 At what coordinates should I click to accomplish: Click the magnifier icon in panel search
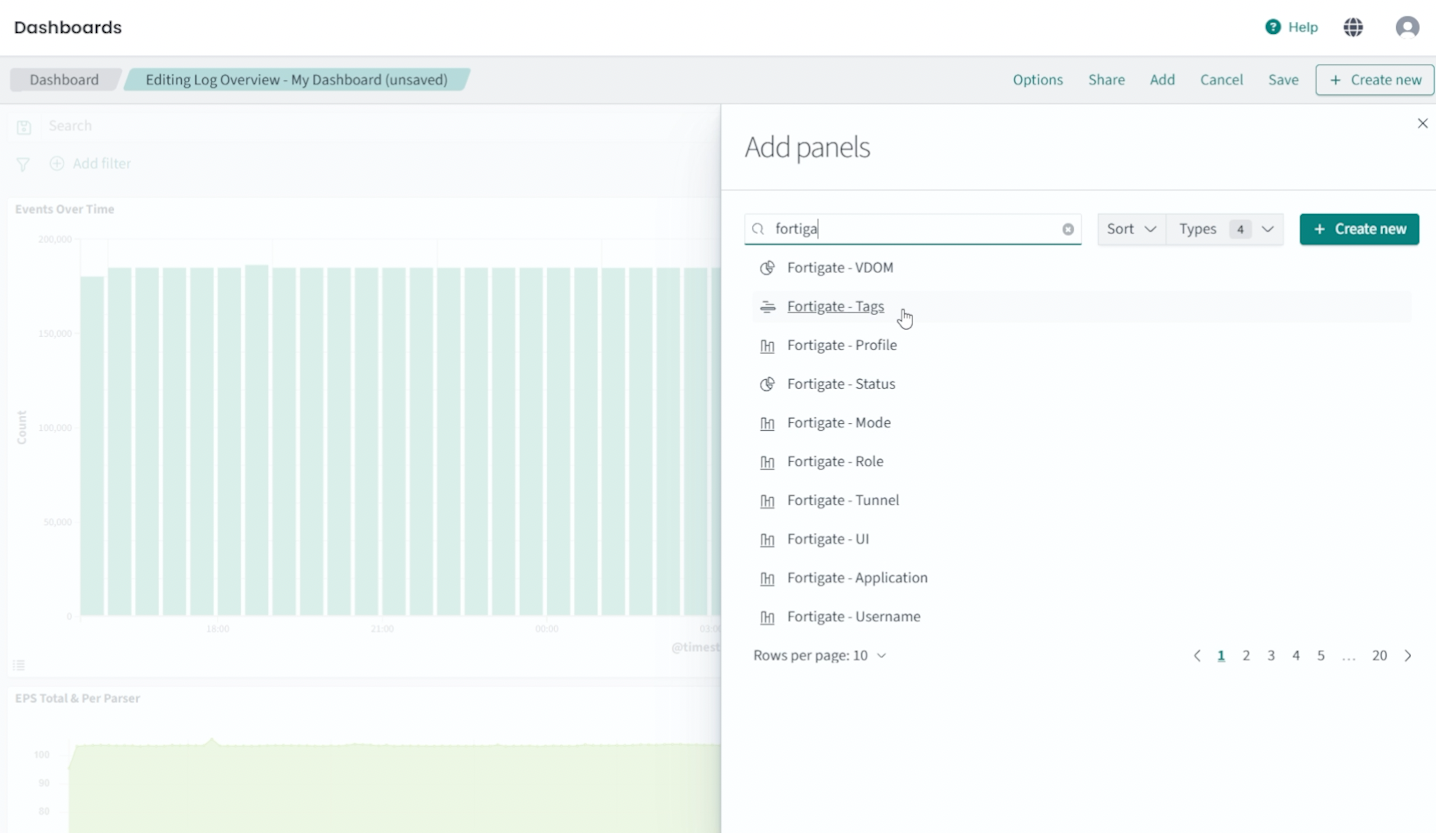[758, 229]
